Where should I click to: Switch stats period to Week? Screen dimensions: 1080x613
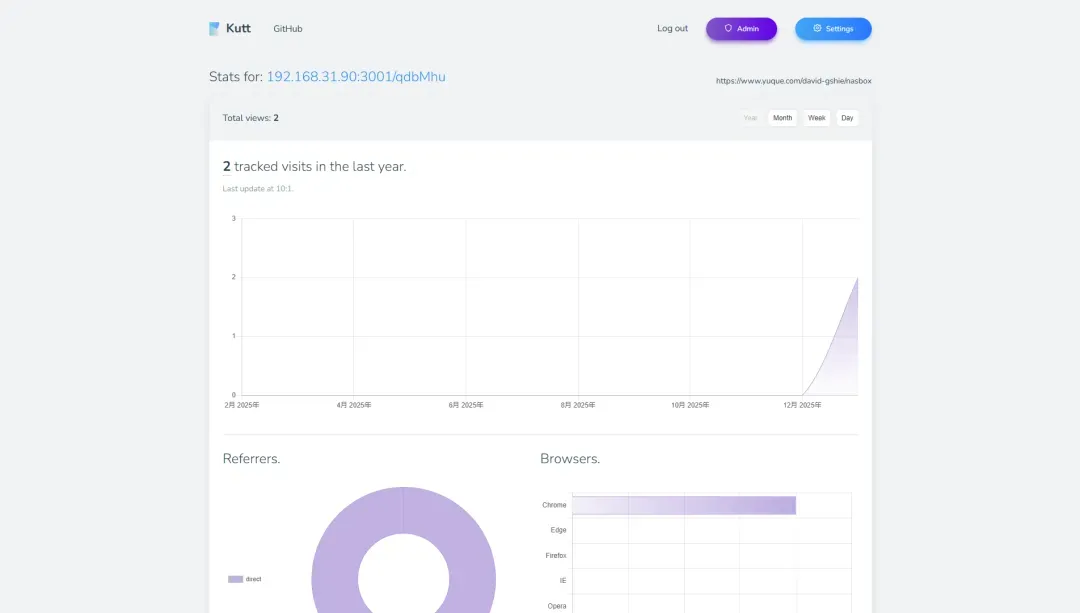point(816,118)
